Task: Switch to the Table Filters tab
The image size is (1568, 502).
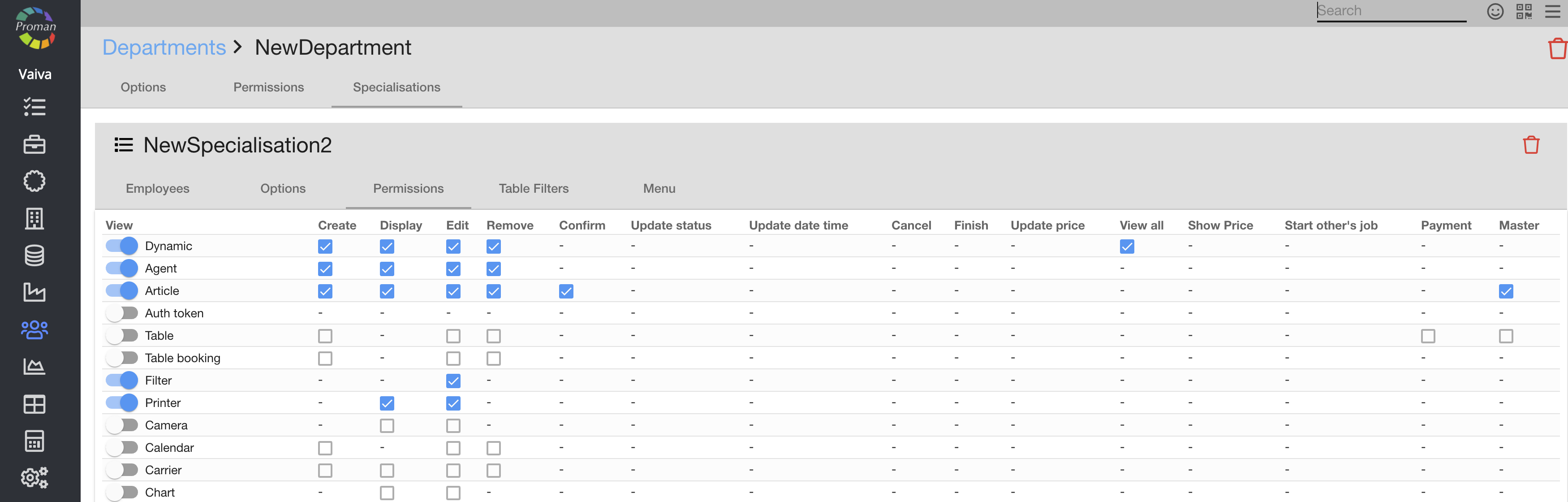Action: coord(533,189)
